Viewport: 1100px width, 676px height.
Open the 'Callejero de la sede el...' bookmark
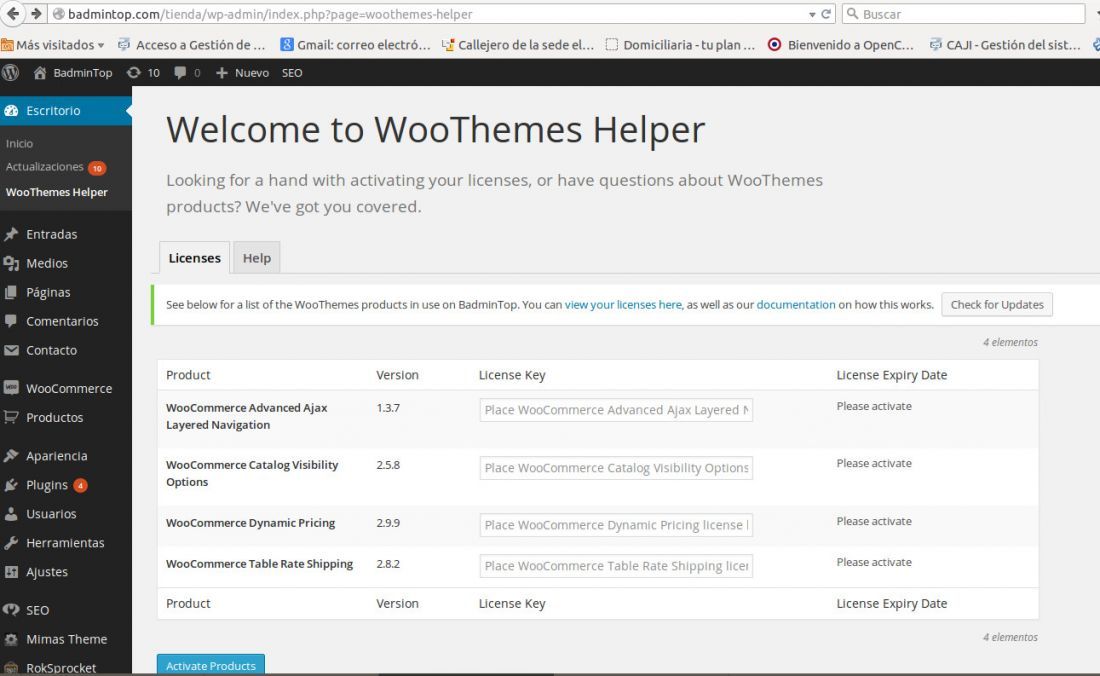(517, 45)
